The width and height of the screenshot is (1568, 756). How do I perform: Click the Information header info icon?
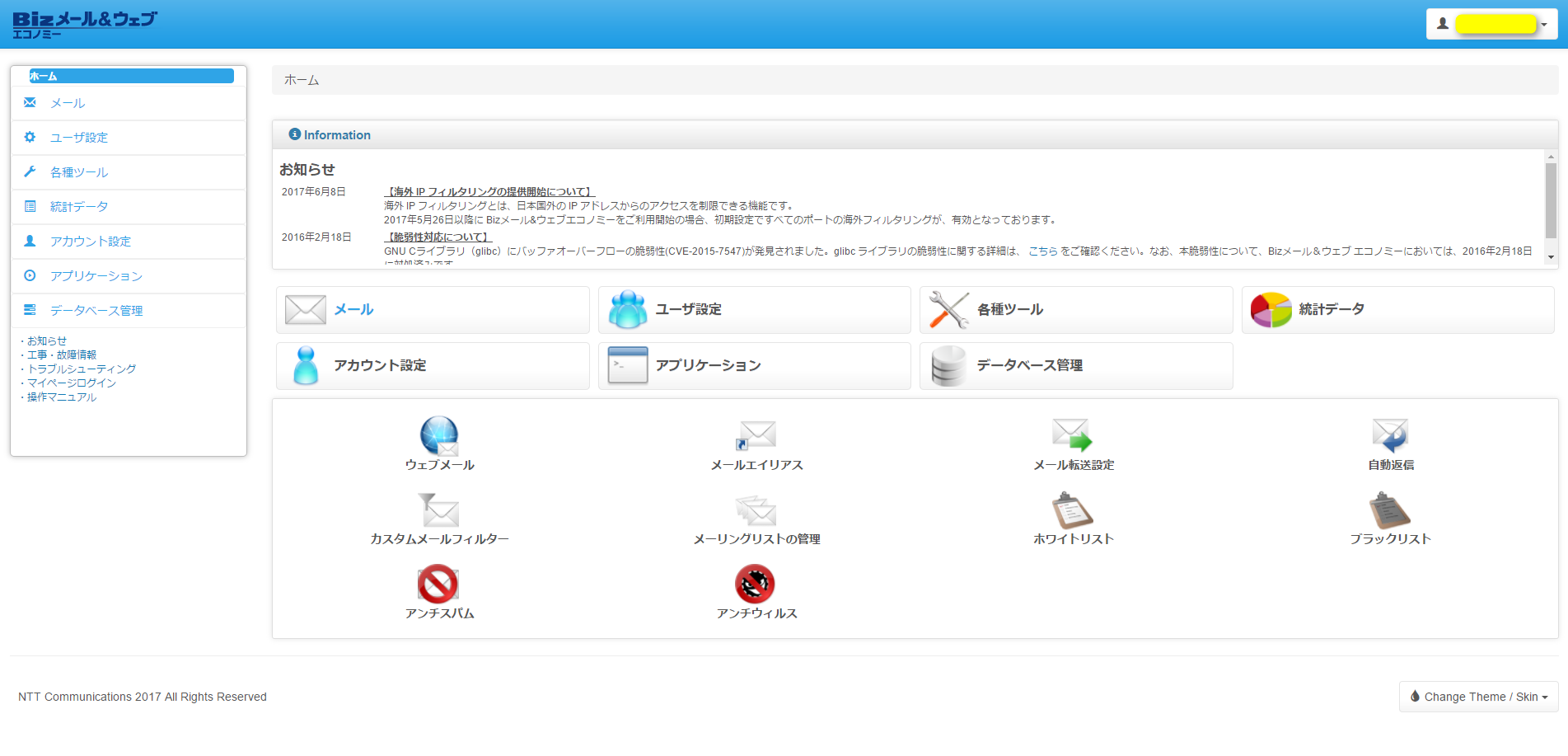(294, 134)
